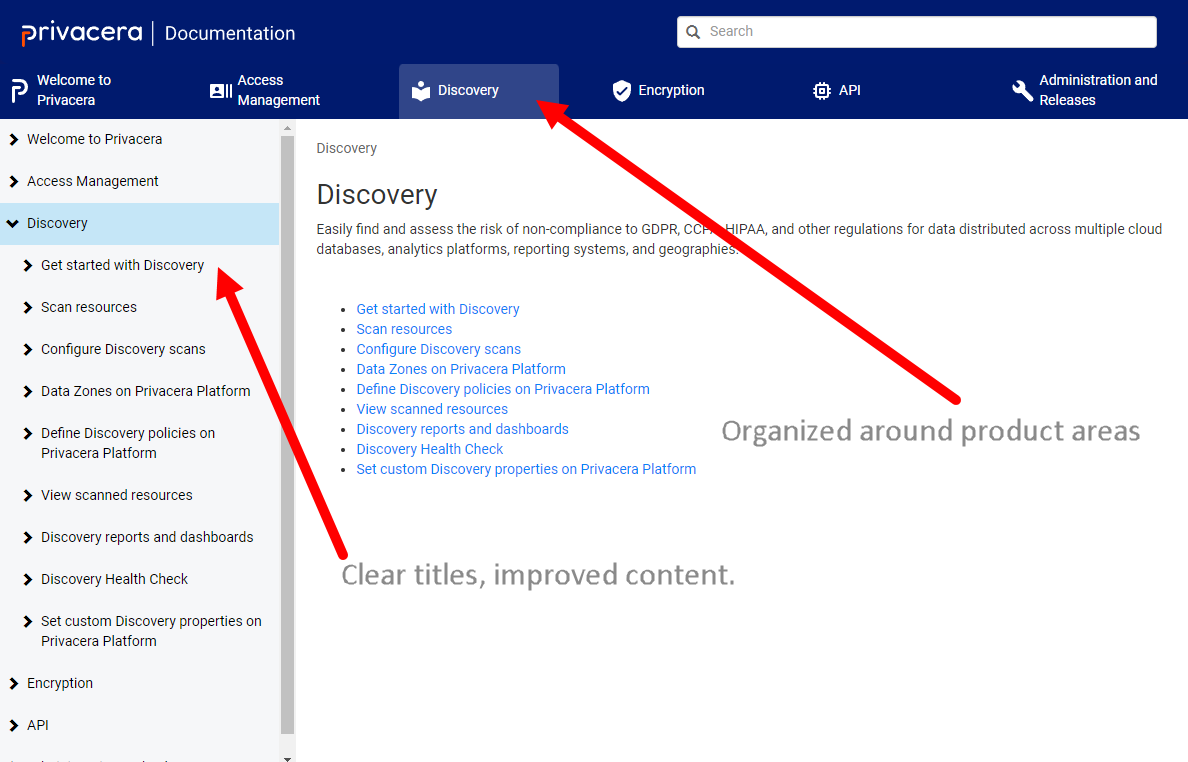The image size is (1188, 762).
Task: Select View scanned resources in sidebar tree
Action: (116, 495)
